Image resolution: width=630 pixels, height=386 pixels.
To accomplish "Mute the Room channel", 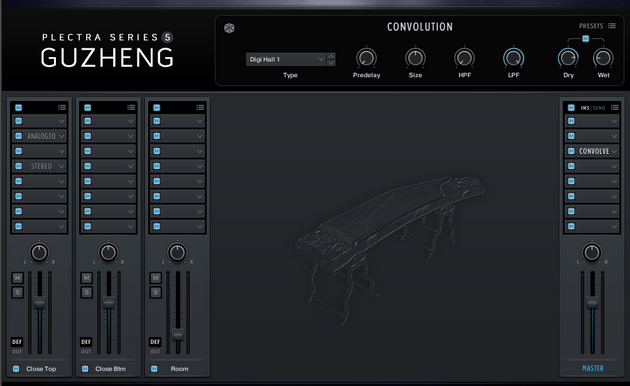I will coord(155,278).
